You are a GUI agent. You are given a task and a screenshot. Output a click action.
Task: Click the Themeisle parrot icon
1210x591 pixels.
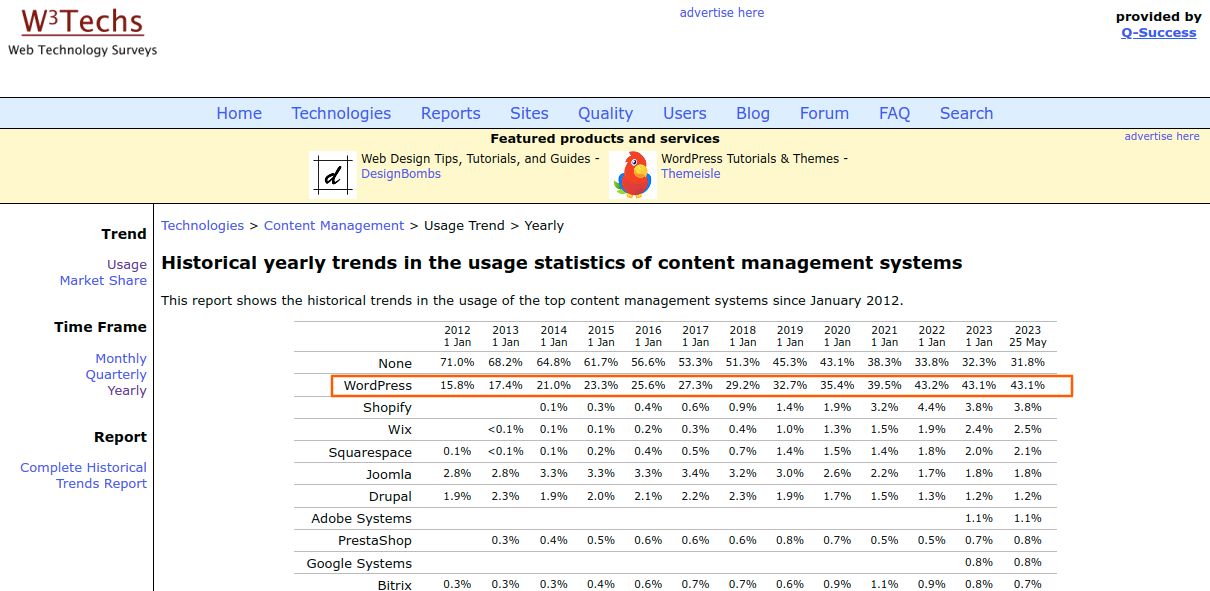point(633,172)
